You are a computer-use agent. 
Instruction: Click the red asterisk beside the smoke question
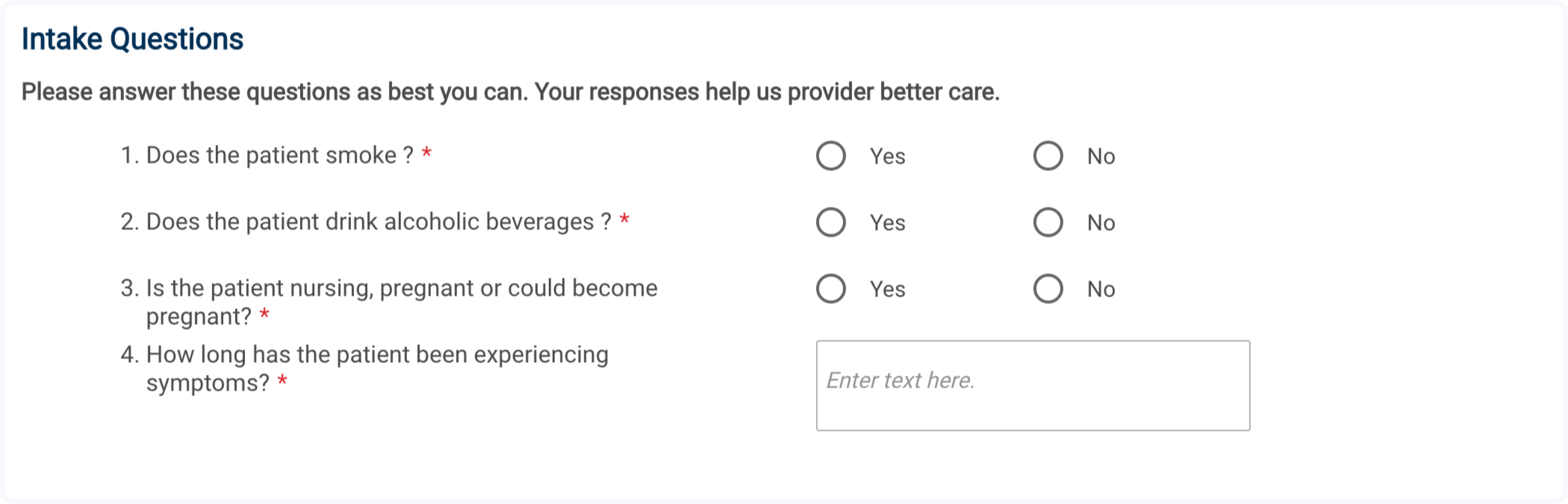pos(427,152)
